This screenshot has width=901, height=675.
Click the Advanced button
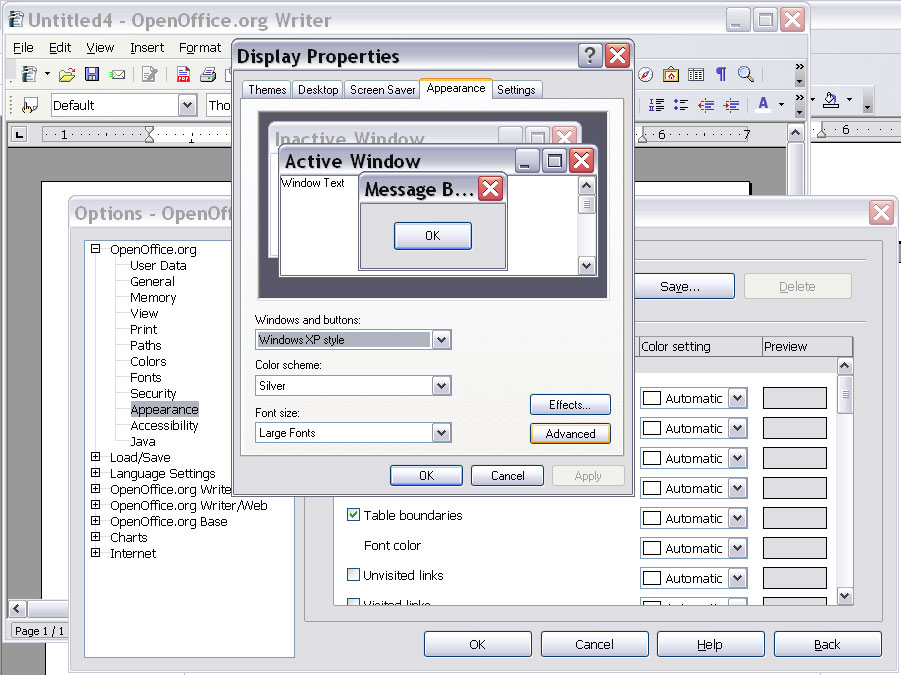click(x=570, y=434)
